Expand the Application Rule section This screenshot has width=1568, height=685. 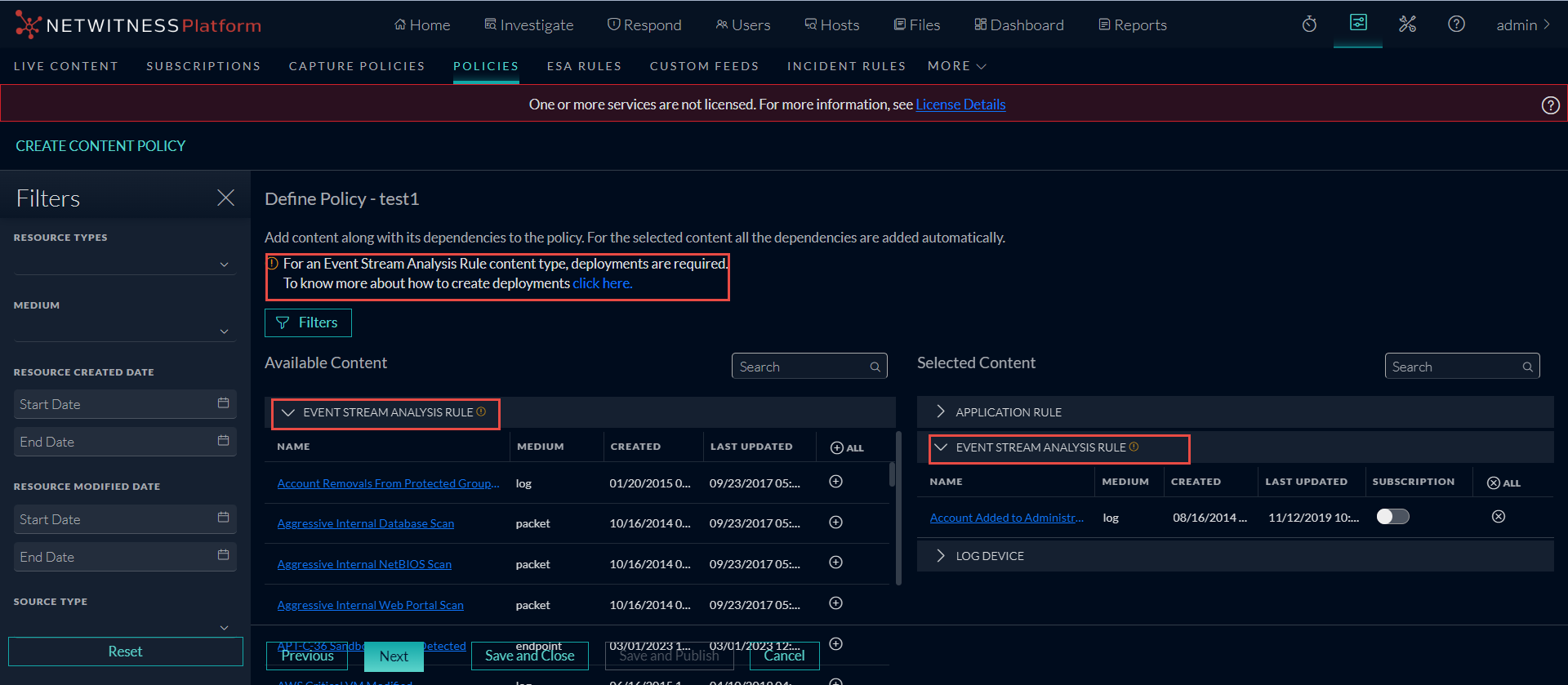pyautogui.click(x=941, y=412)
